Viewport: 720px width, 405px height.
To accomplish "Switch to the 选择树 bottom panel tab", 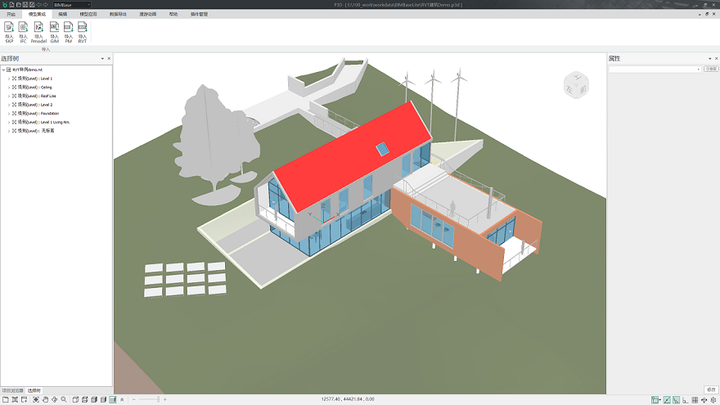I will pyautogui.click(x=34, y=390).
